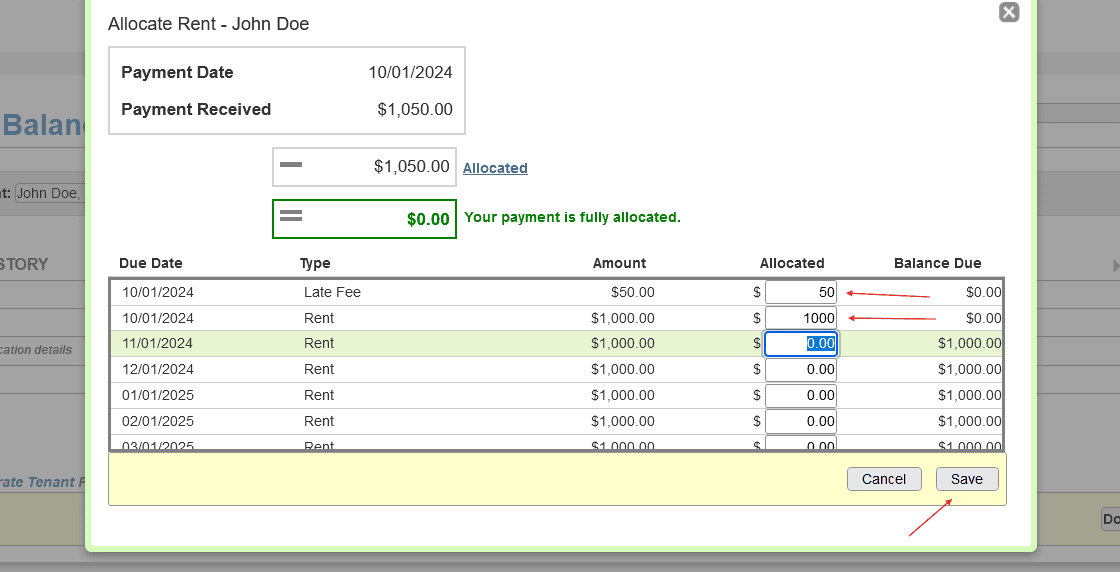The width and height of the screenshot is (1120, 572).
Task: Save the rent allocation
Action: coord(966,479)
